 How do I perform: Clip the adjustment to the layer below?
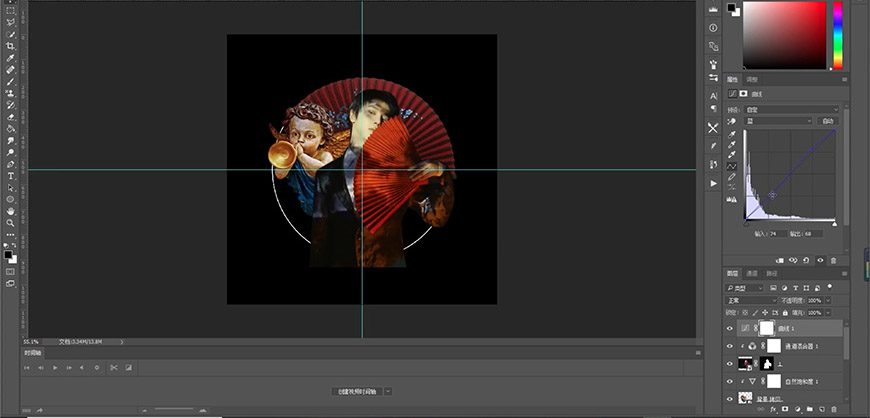point(780,260)
